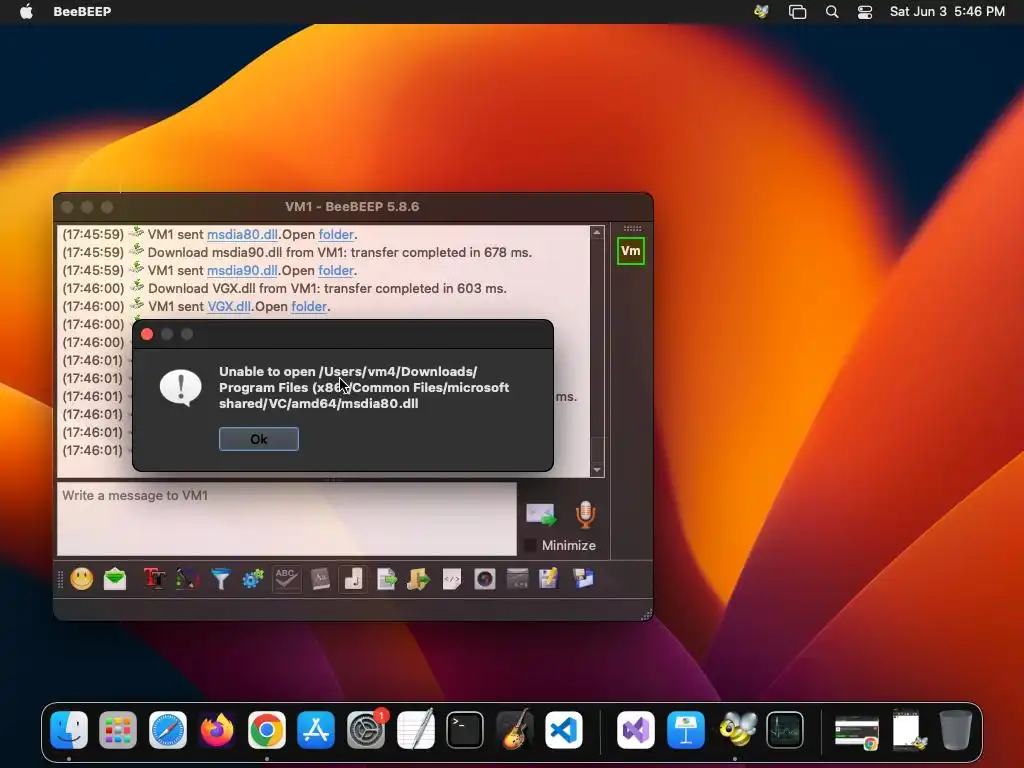Open the font color picker icon
The width and height of the screenshot is (1024, 768).
point(187,579)
